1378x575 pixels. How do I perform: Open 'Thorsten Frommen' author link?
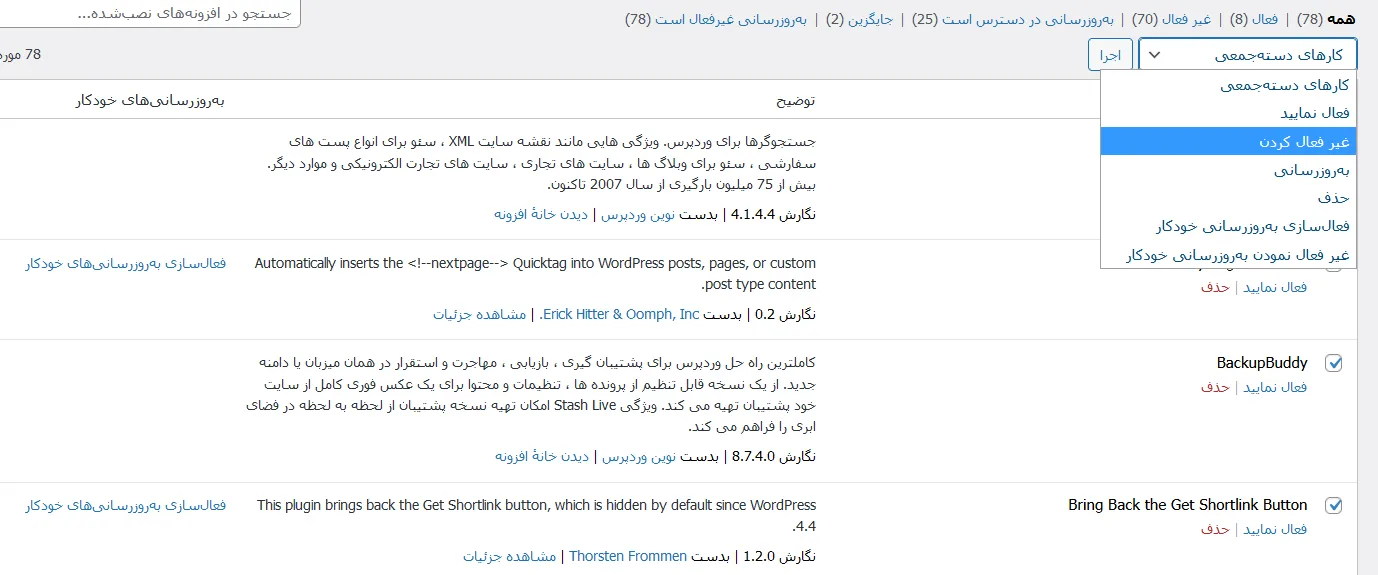(628, 556)
